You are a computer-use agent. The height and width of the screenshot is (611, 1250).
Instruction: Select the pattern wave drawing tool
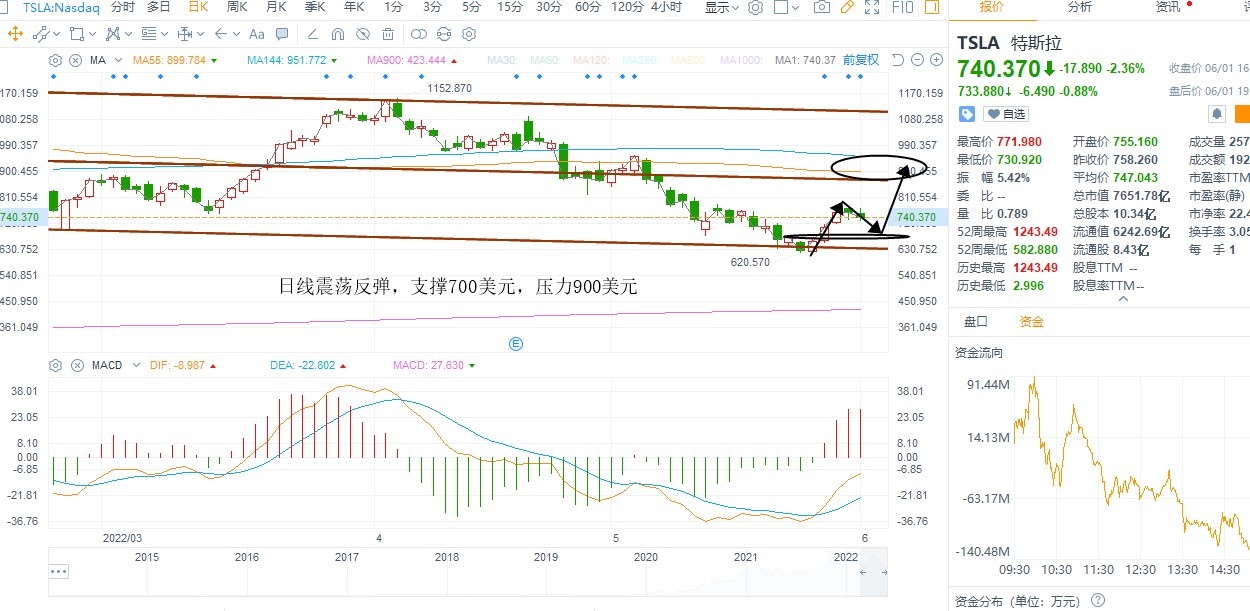[113, 34]
